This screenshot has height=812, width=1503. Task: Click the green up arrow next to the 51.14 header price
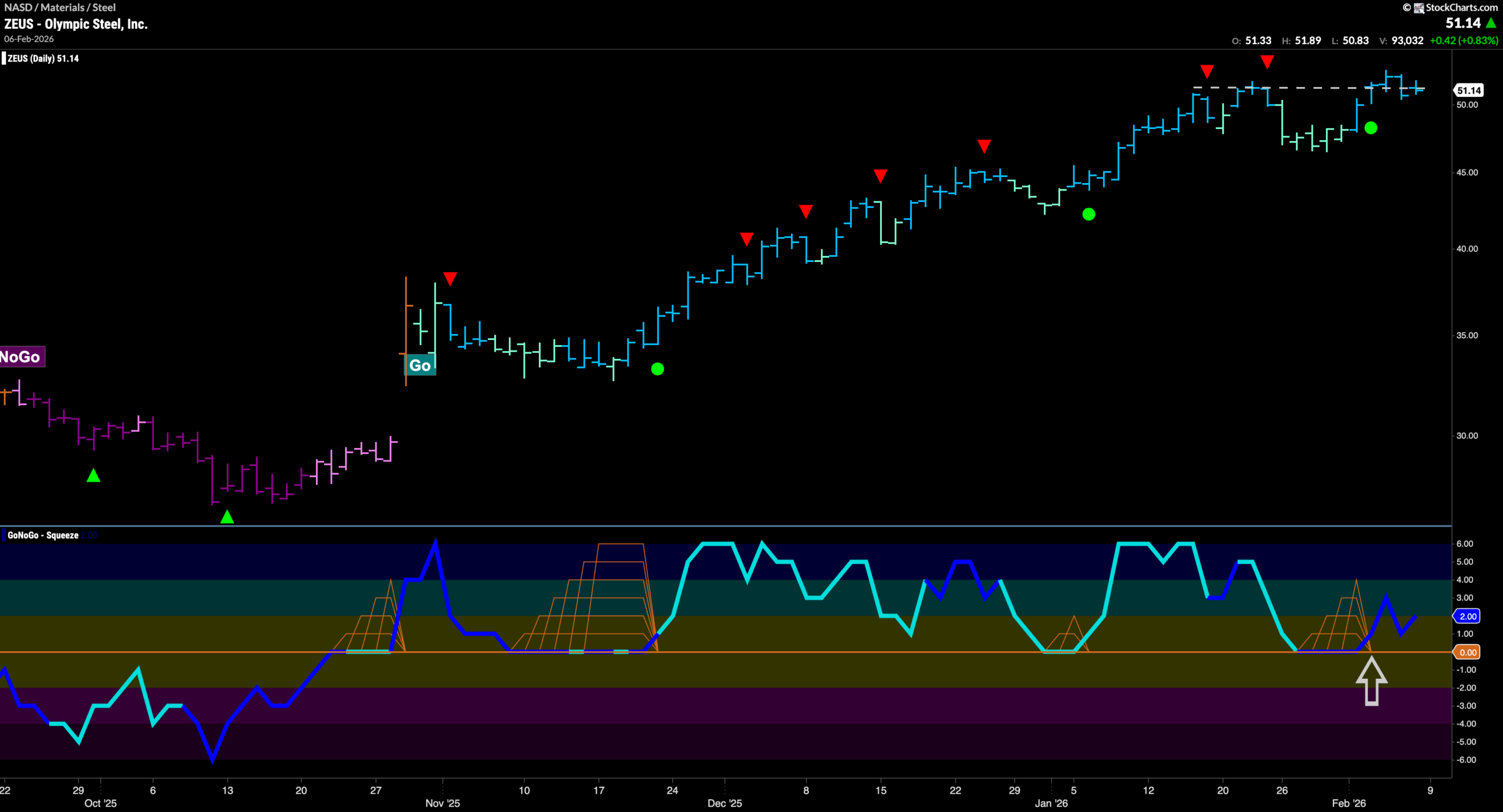(x=1491, y=23)
